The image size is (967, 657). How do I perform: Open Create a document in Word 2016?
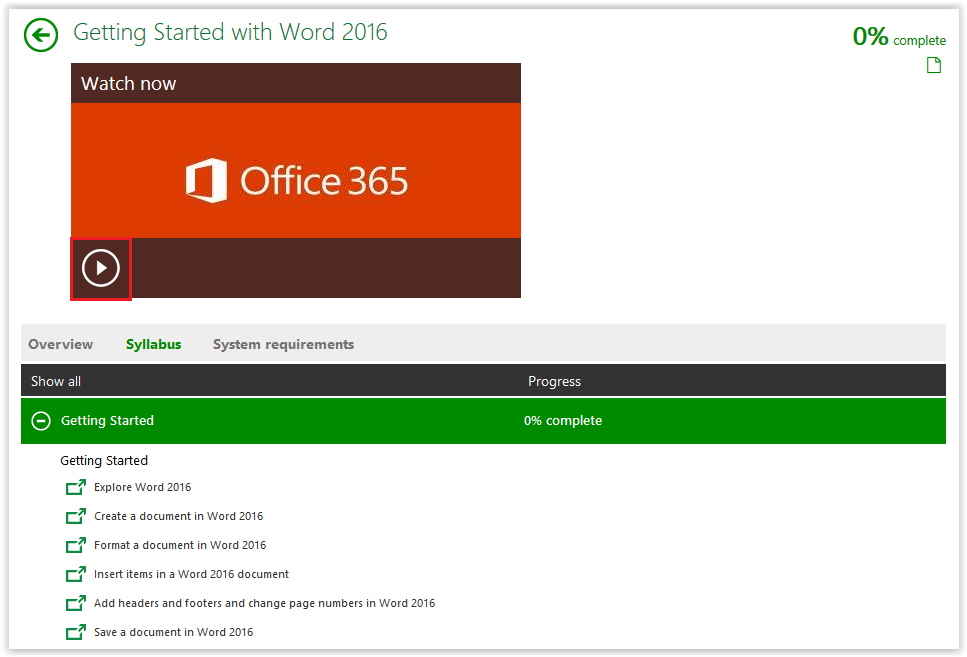[178, 516]
